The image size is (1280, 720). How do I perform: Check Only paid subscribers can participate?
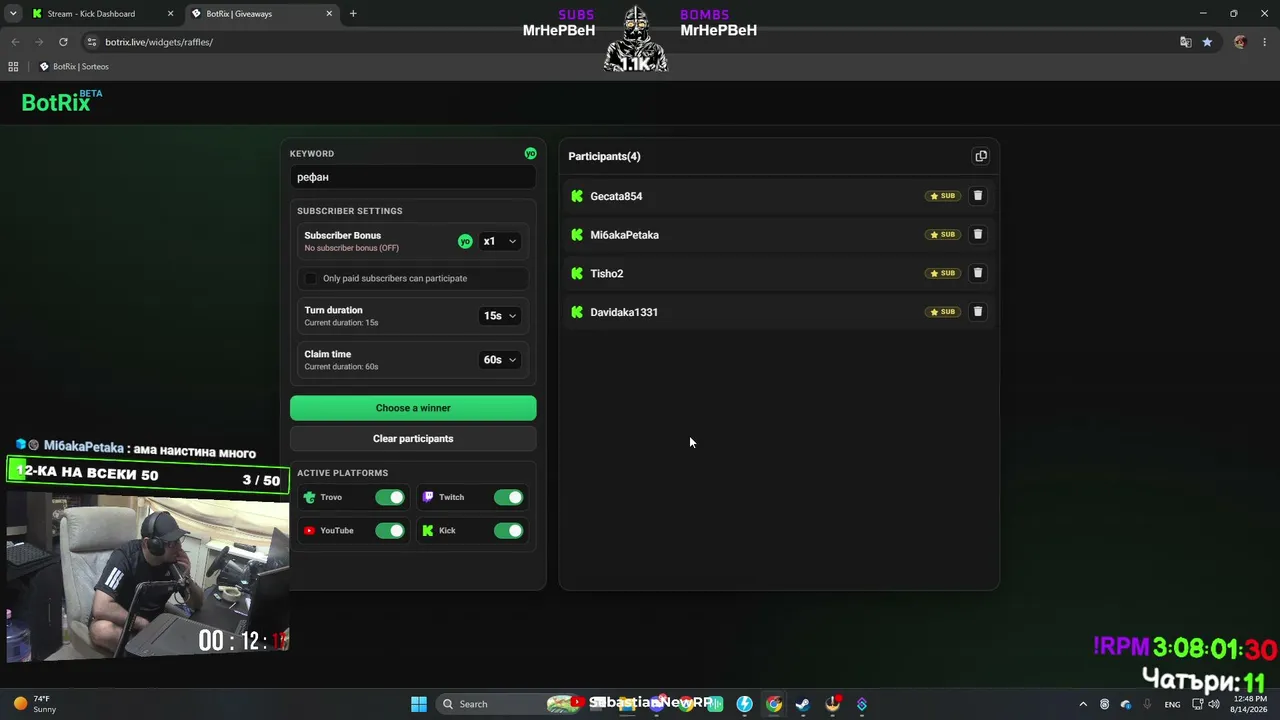click(310, 278)
